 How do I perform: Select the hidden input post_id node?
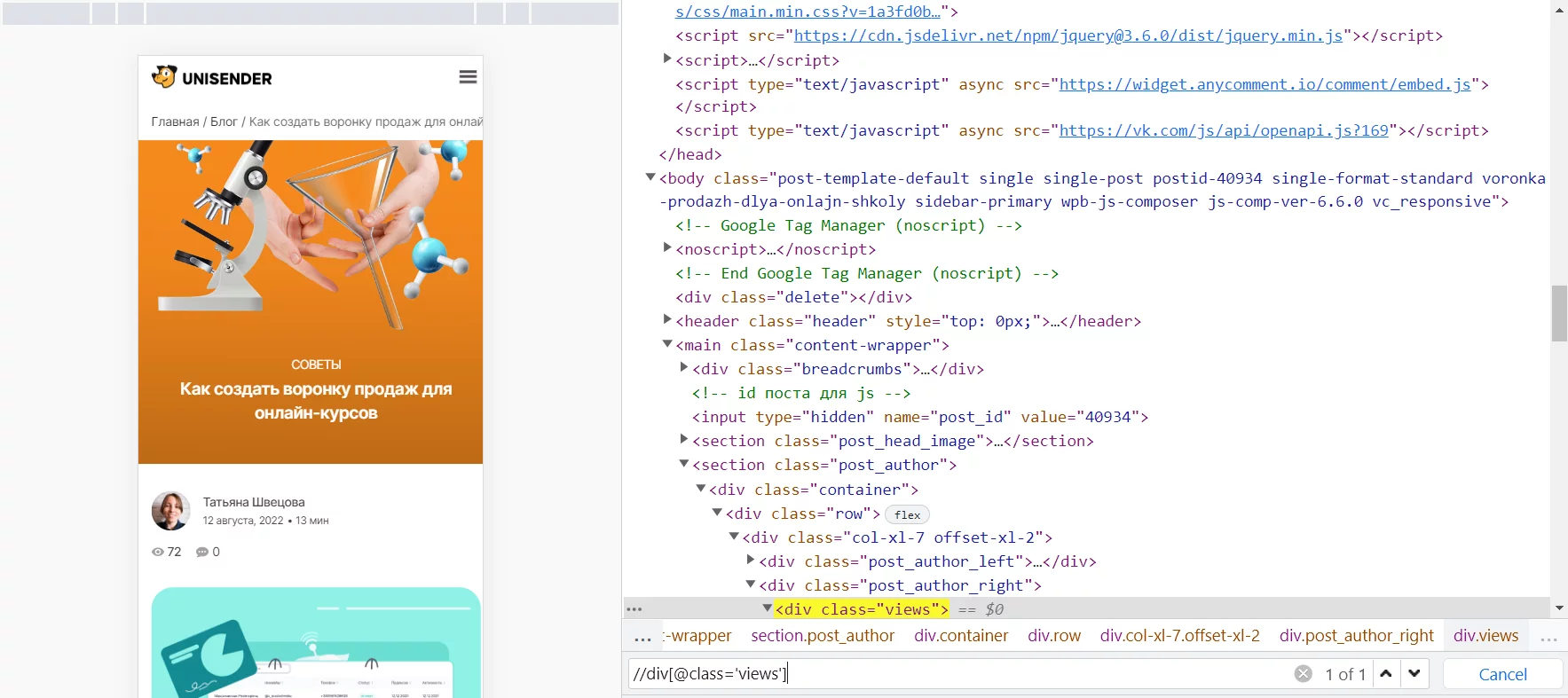(x=920, y=417)
